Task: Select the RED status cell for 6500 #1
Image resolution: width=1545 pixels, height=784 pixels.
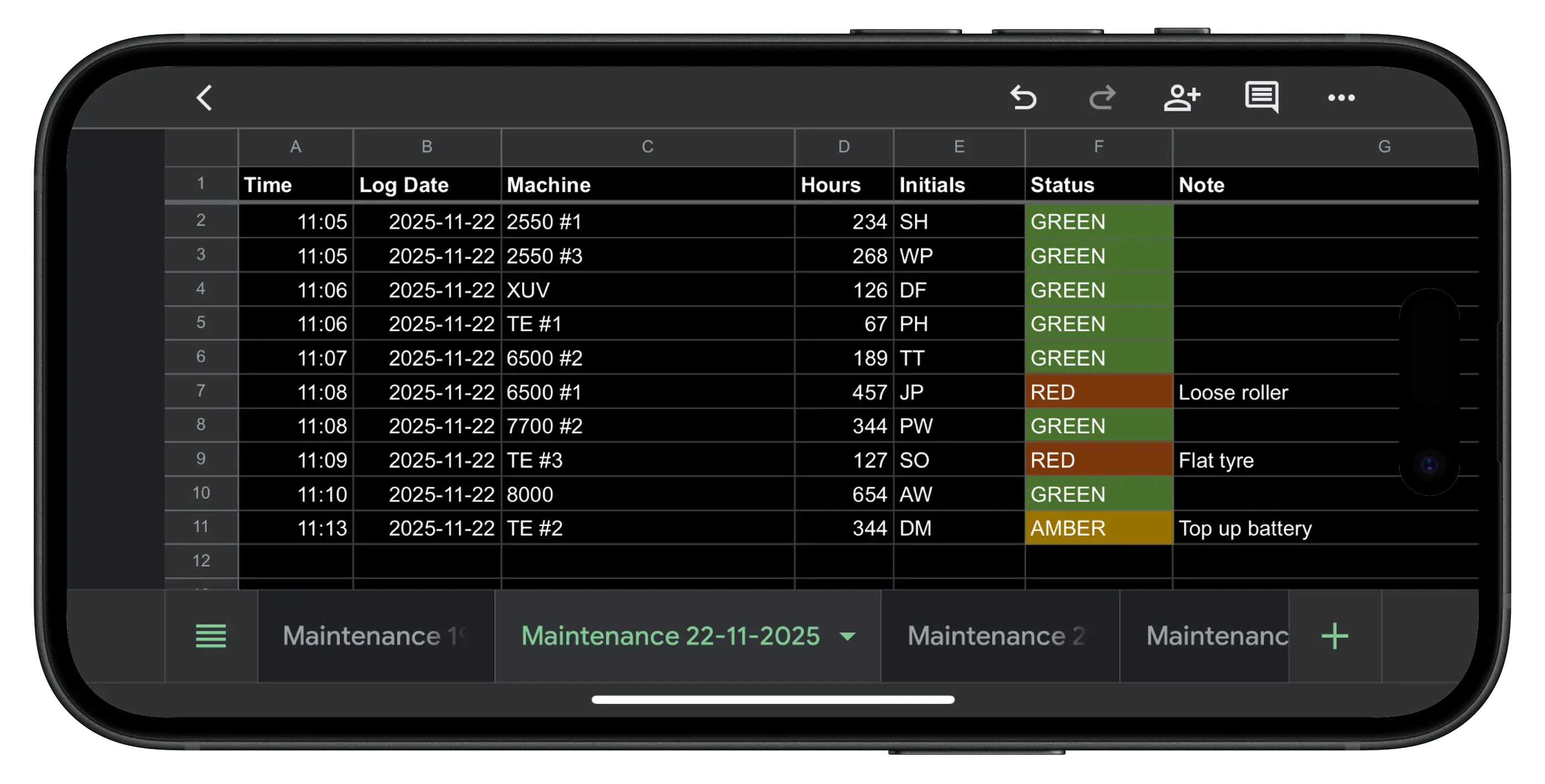Action: 1098,392
